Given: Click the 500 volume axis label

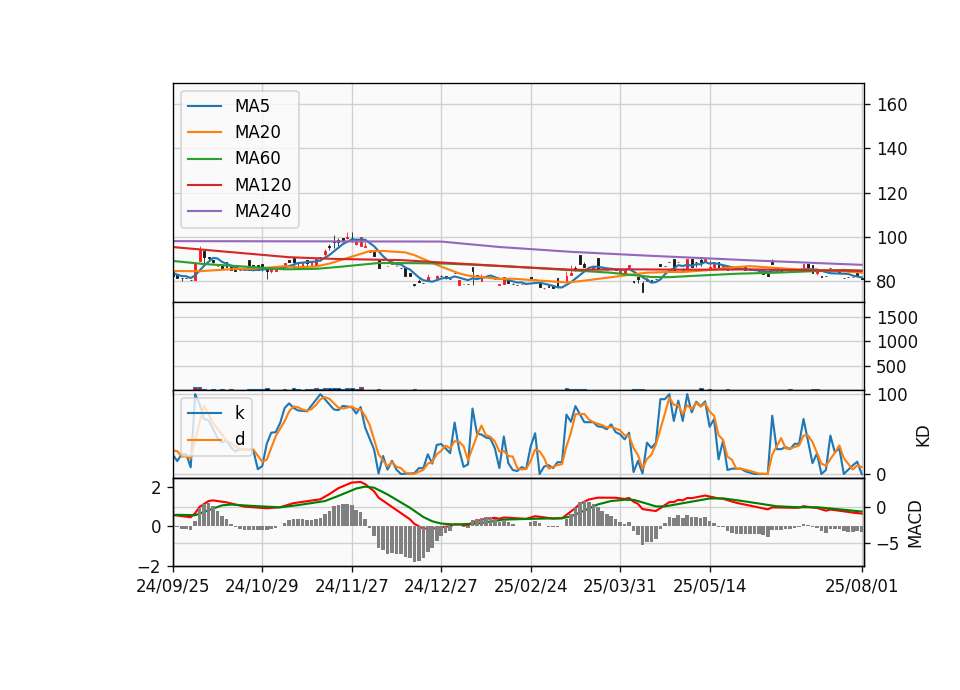Looking at the screenshot, I should [892, 367].
